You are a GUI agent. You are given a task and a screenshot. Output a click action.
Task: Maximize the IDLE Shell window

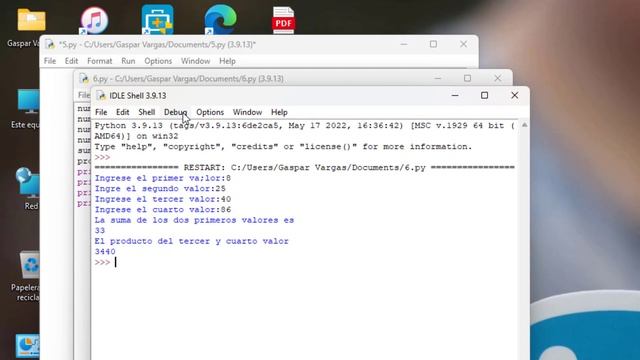484,95
